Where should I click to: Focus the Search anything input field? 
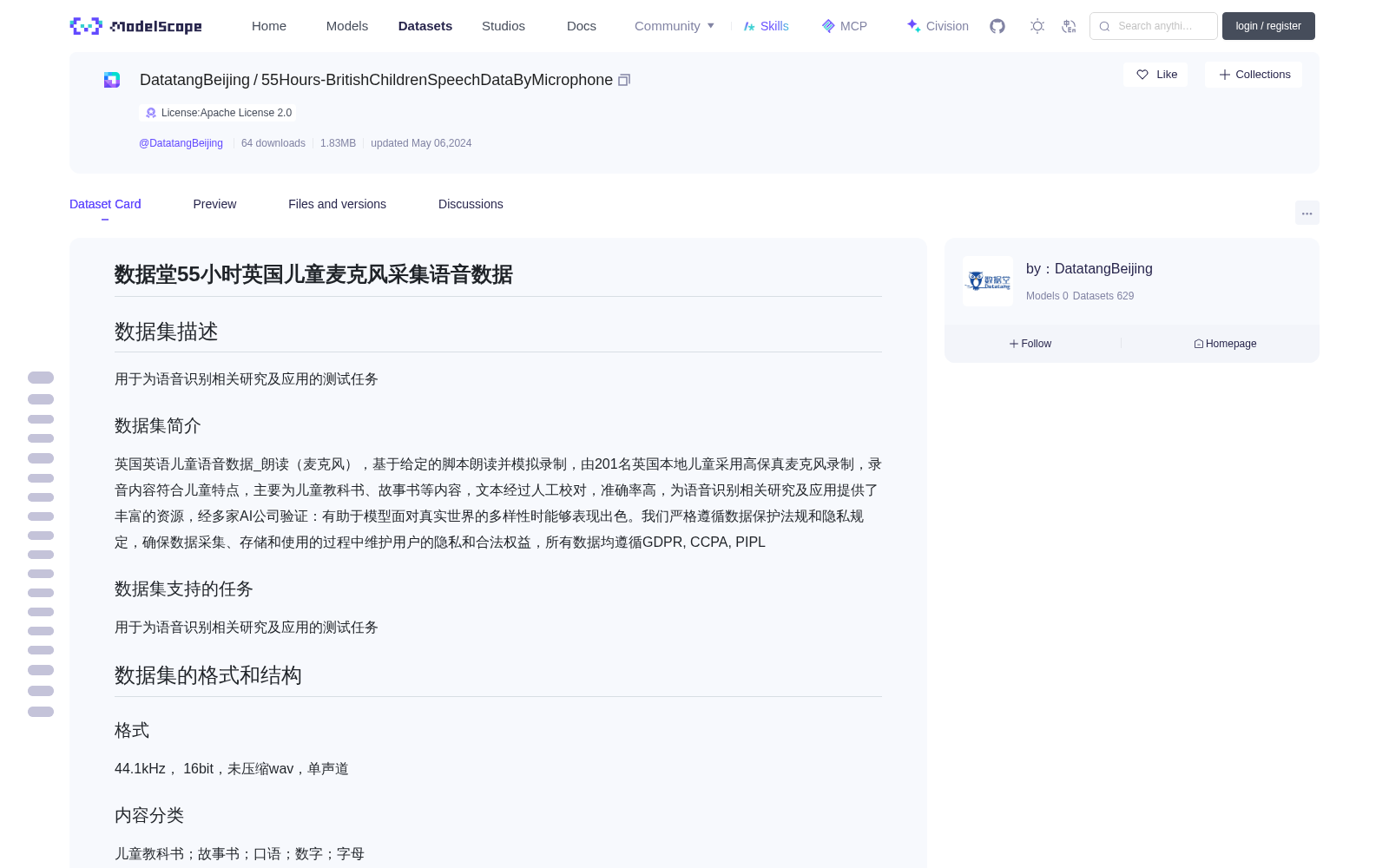pos(1154,26)
